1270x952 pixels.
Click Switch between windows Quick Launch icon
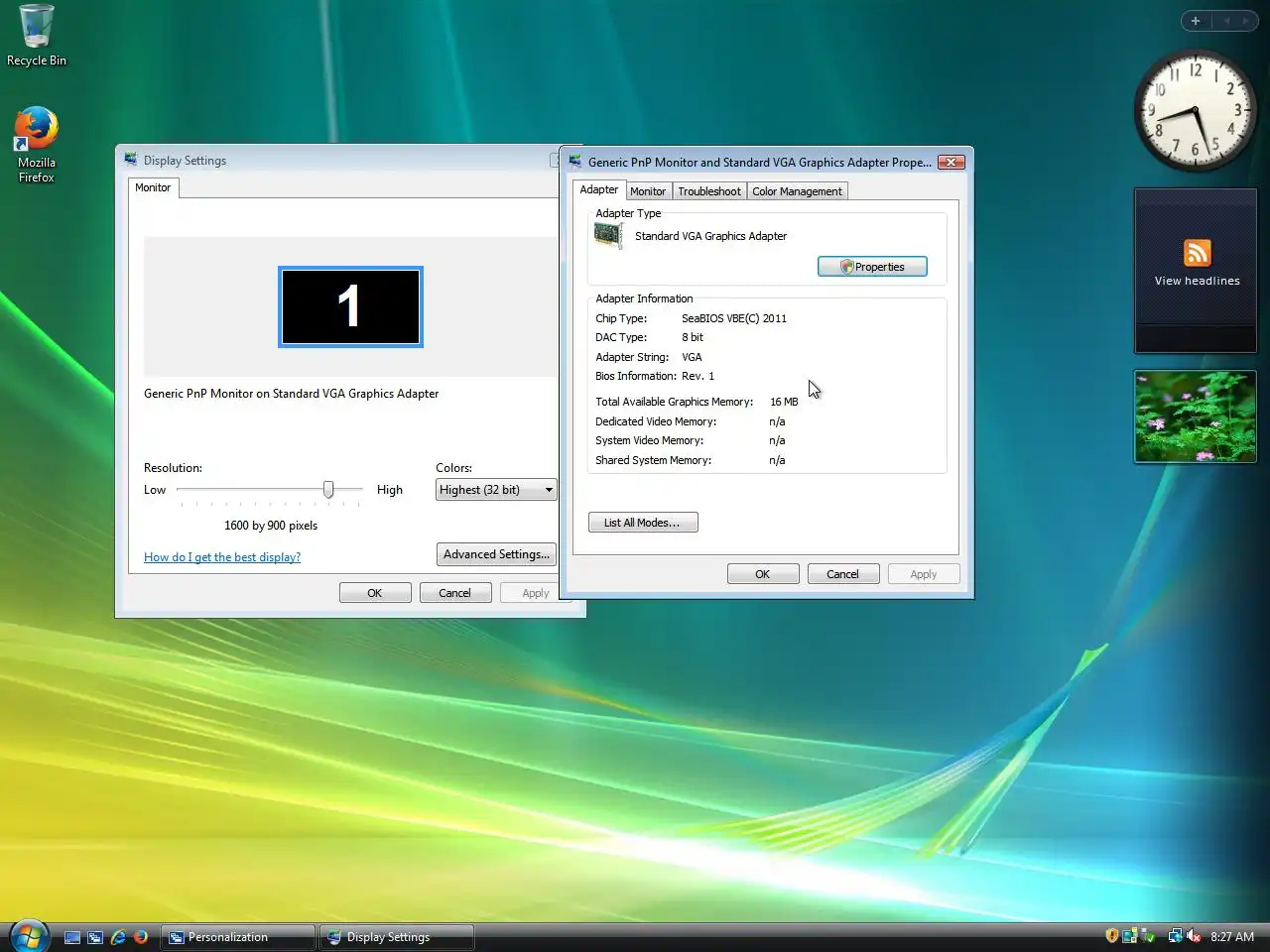pyautogui.click(x=95, y=937)
